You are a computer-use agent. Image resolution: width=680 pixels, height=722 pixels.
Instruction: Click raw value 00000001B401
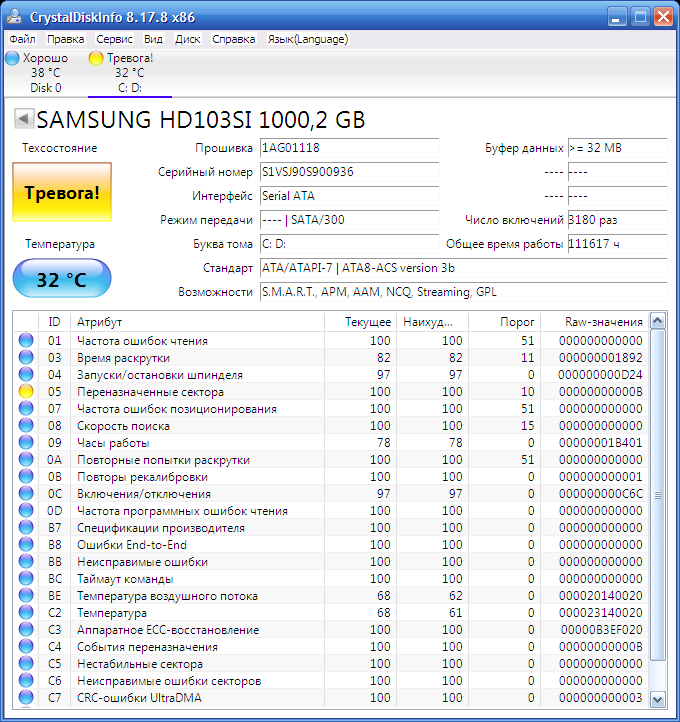coord(600,443)
